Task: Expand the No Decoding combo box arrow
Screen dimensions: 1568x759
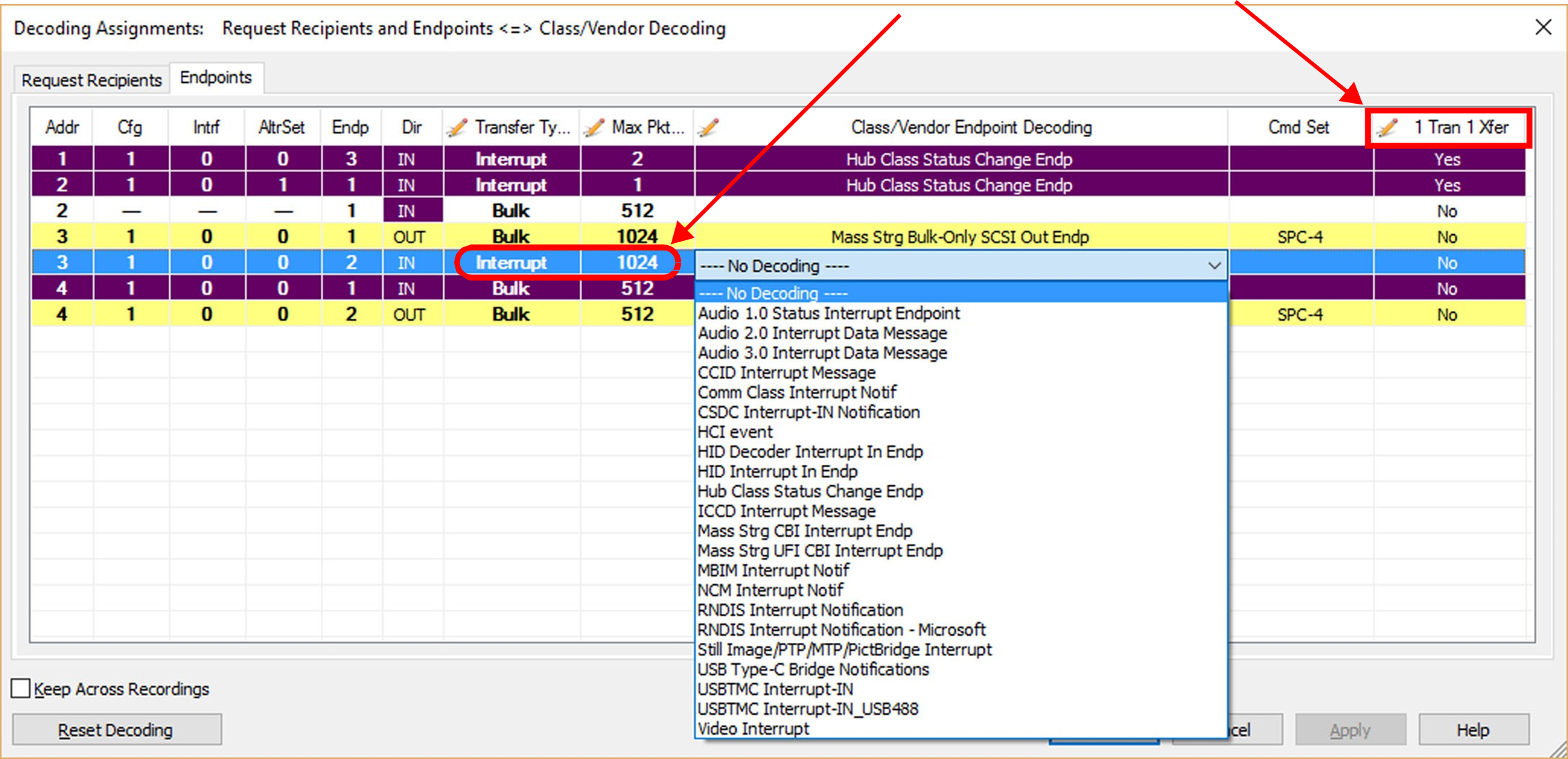Action: click(x=1214, y=265)
